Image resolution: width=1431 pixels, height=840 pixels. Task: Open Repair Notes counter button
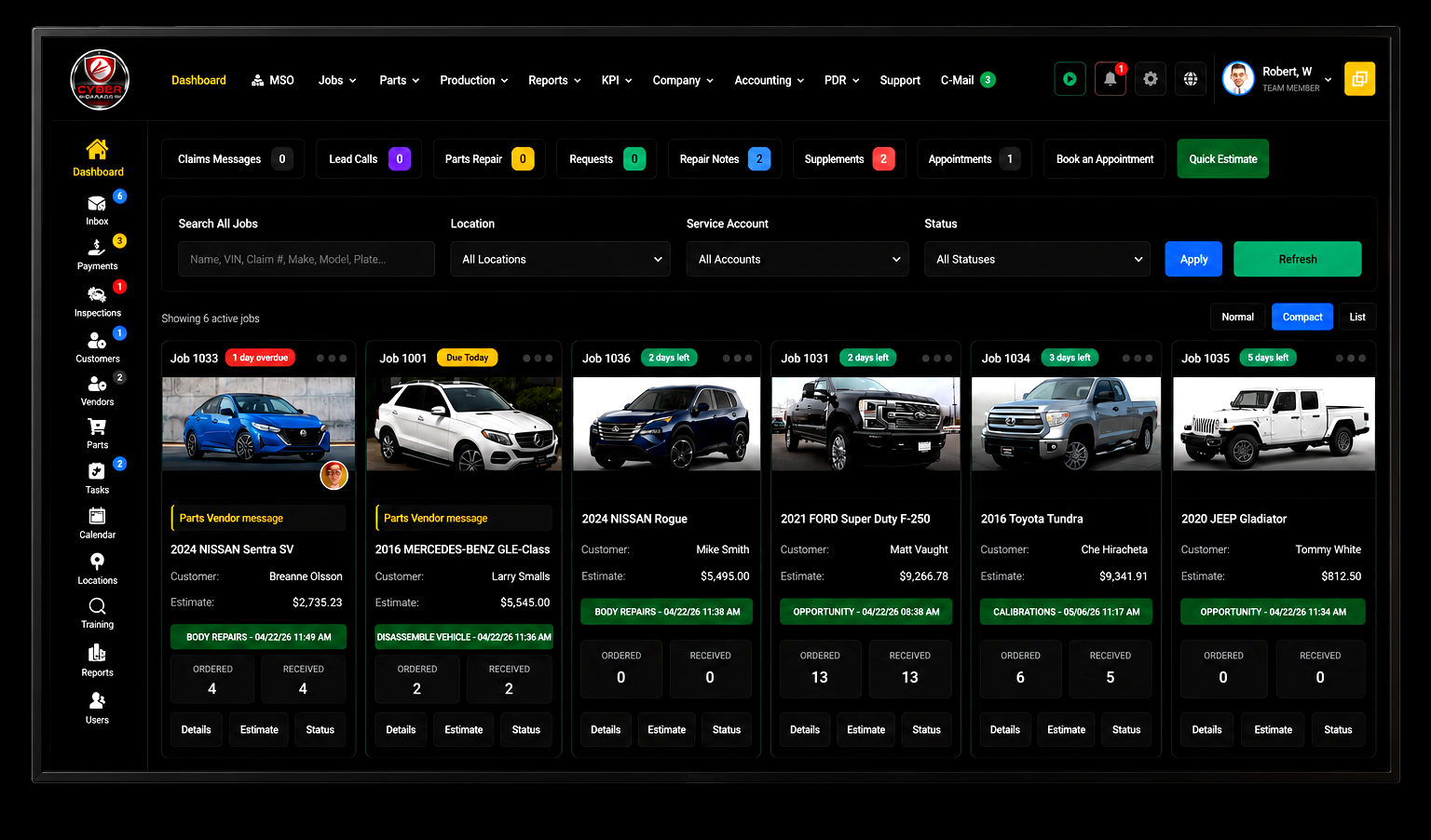(x=725, y=159)
